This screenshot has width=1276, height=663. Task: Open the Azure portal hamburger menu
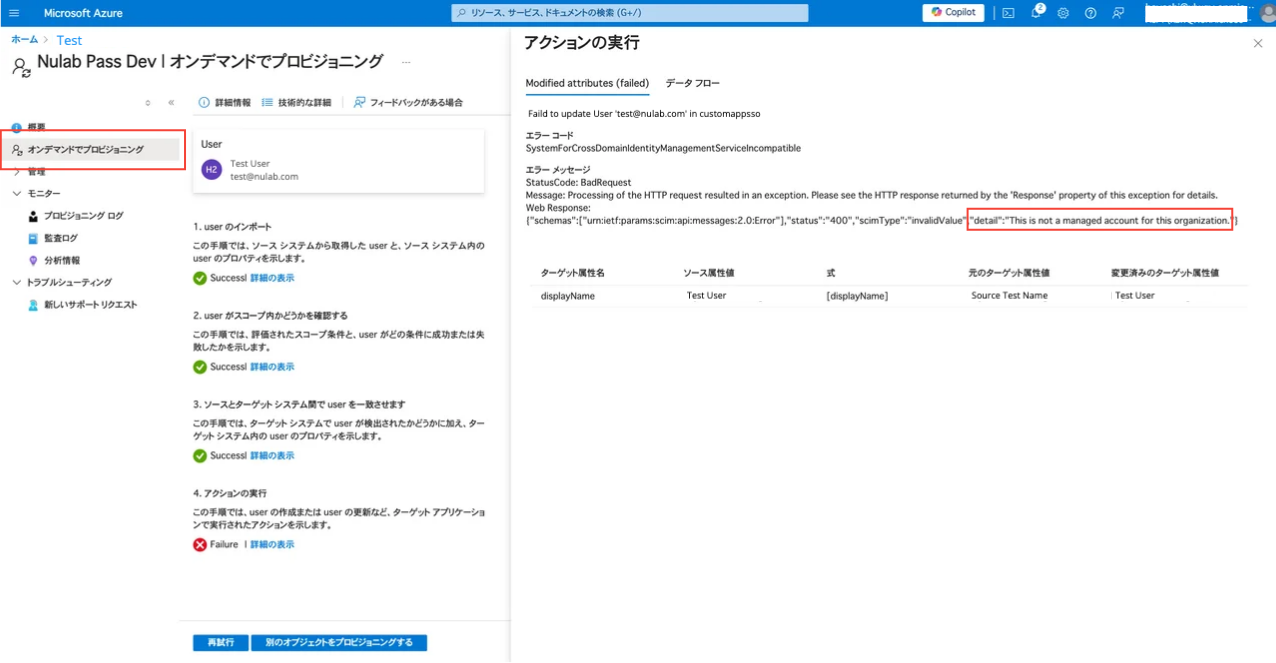coord(14,13)
